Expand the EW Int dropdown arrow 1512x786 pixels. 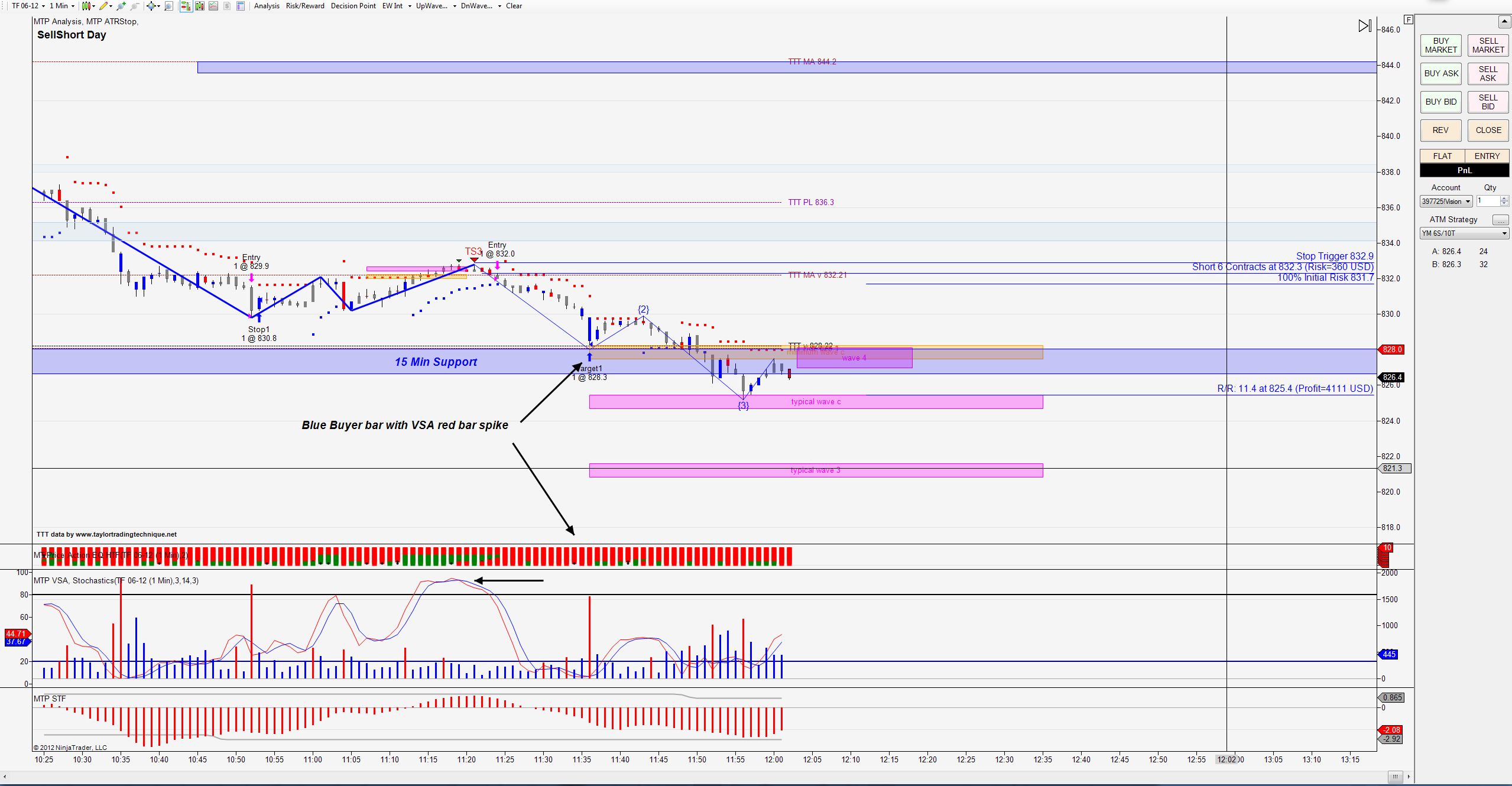click(x=410, y=6)
